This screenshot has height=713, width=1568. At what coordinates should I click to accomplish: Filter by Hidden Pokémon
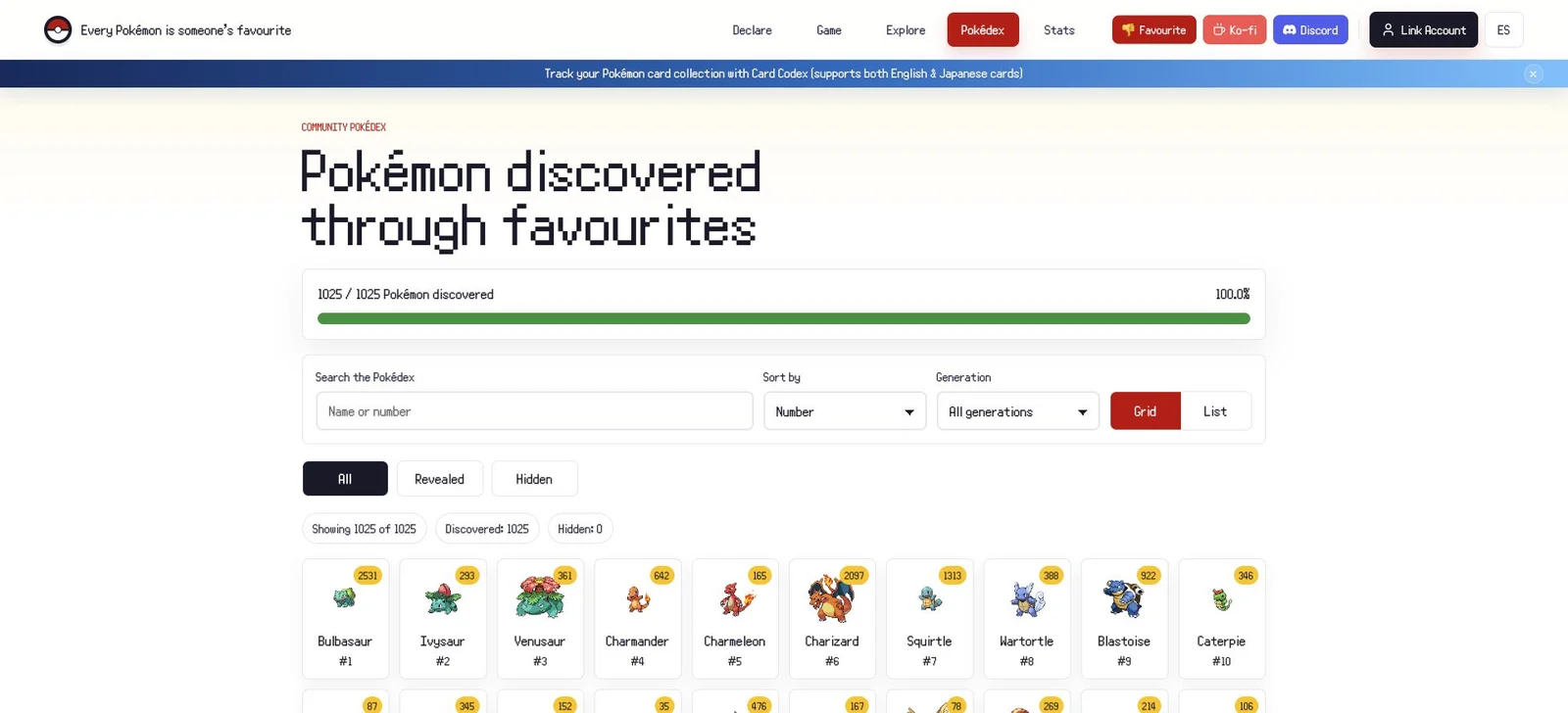coord(534,479)
